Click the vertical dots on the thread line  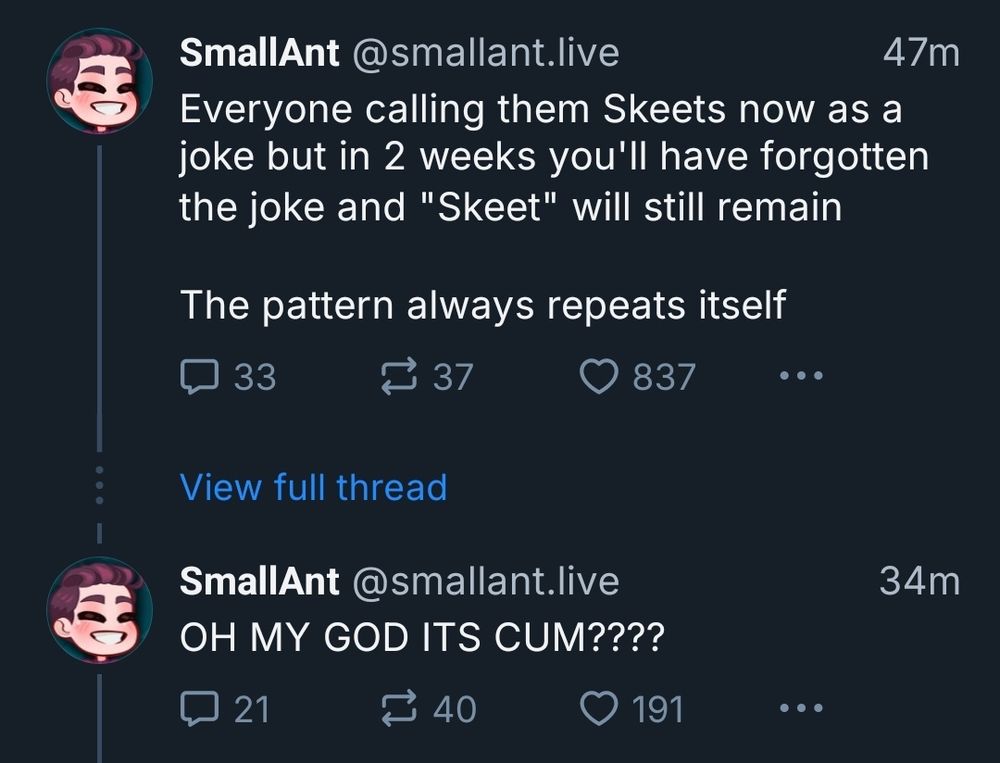pyautogui.click(x=99, y=486)
